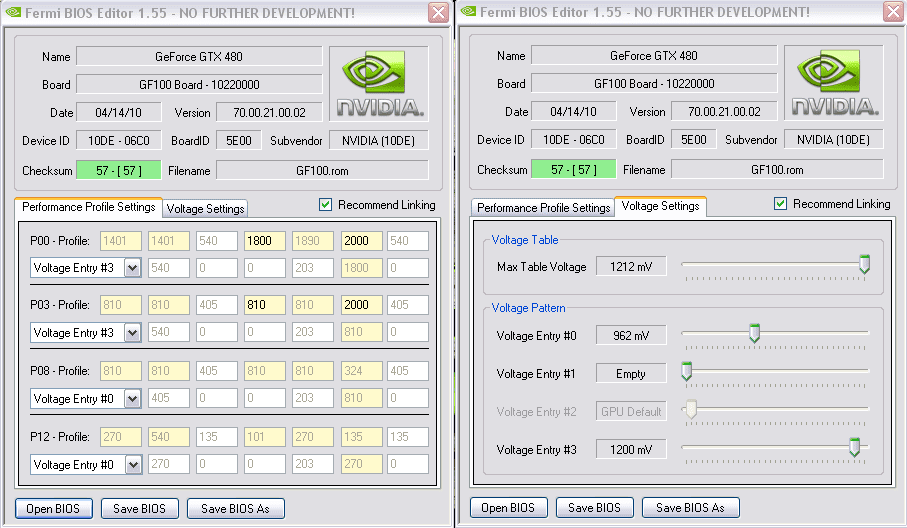Viewport: 907px width, 528px height.
Task: Click Voltage Table group label
Action: (x=525, y=239)
